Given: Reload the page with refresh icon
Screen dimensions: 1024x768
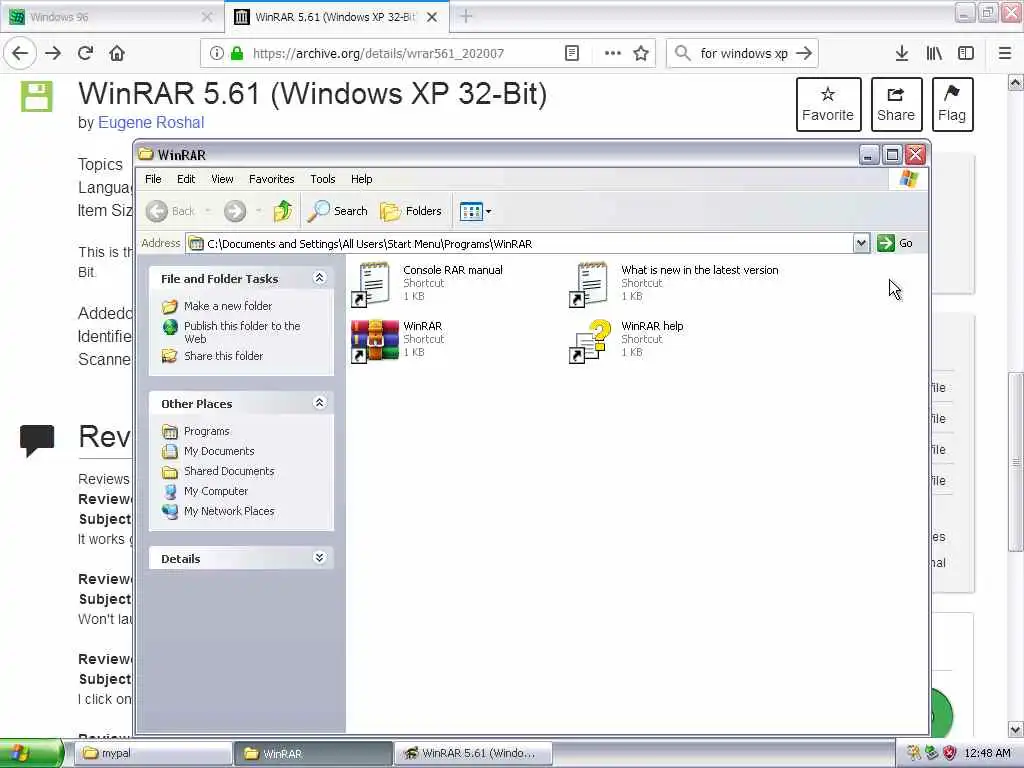Looking at the screenshot, I should (85, 54).
